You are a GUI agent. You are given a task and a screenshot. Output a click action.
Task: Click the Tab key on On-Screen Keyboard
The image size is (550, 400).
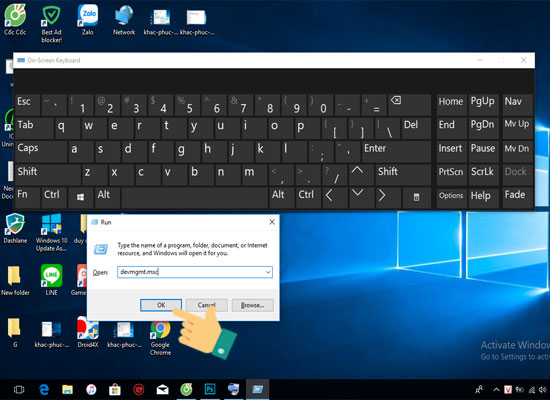(x=34, y=128)
